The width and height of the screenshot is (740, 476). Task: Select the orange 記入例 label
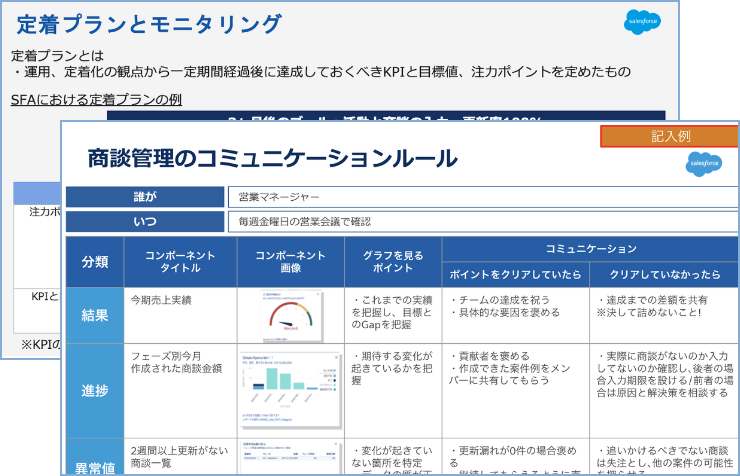coord(669,136)
